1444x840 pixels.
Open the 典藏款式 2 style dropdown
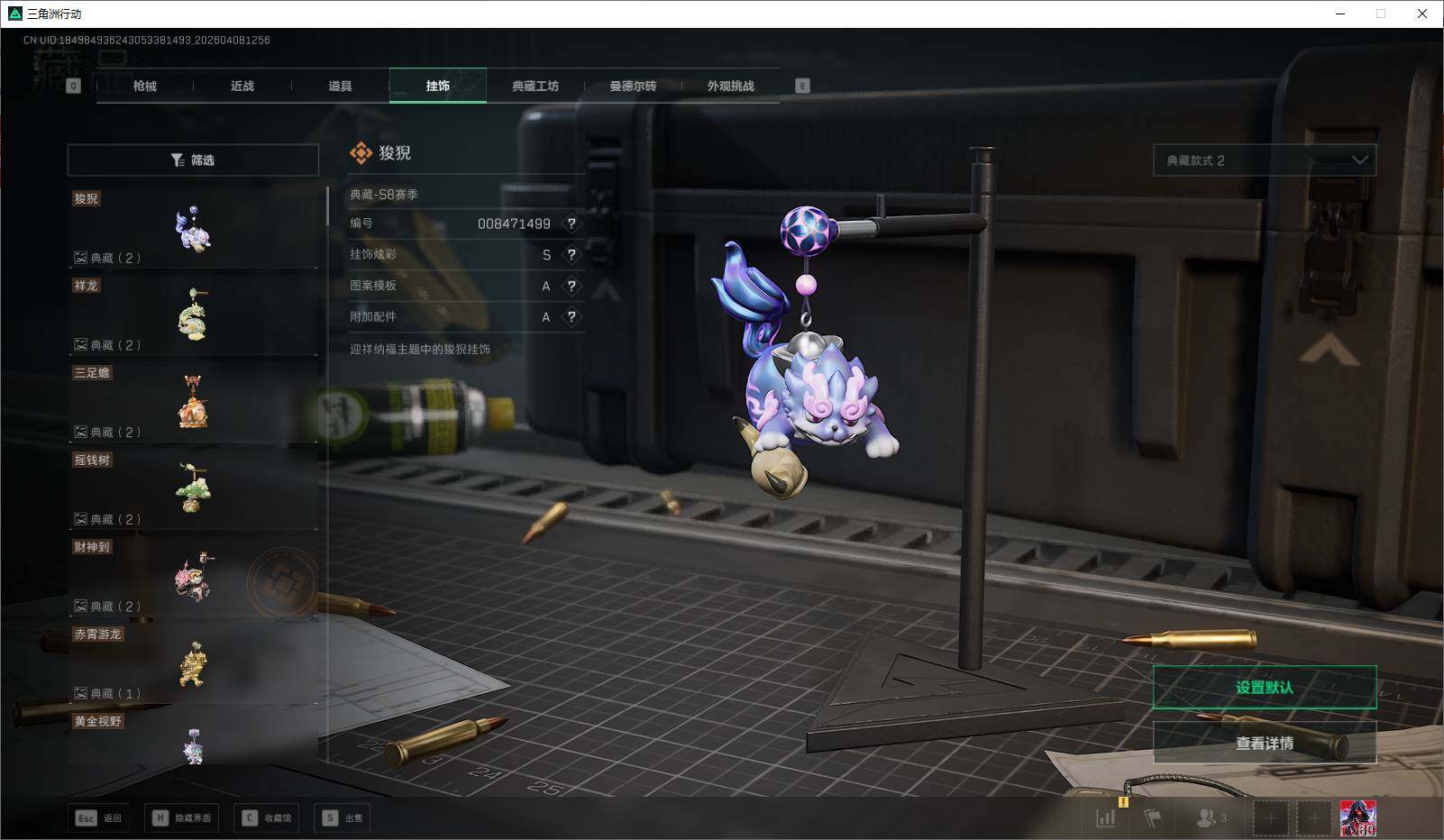pyautogui.click(x=1262, y=160)
